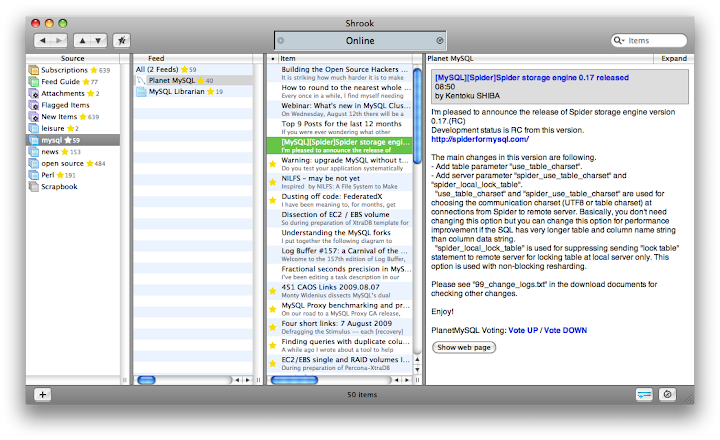Click the Subscriptions folder icon
The width and height of the screenshot is (720, 440).
tap(34, 70)
